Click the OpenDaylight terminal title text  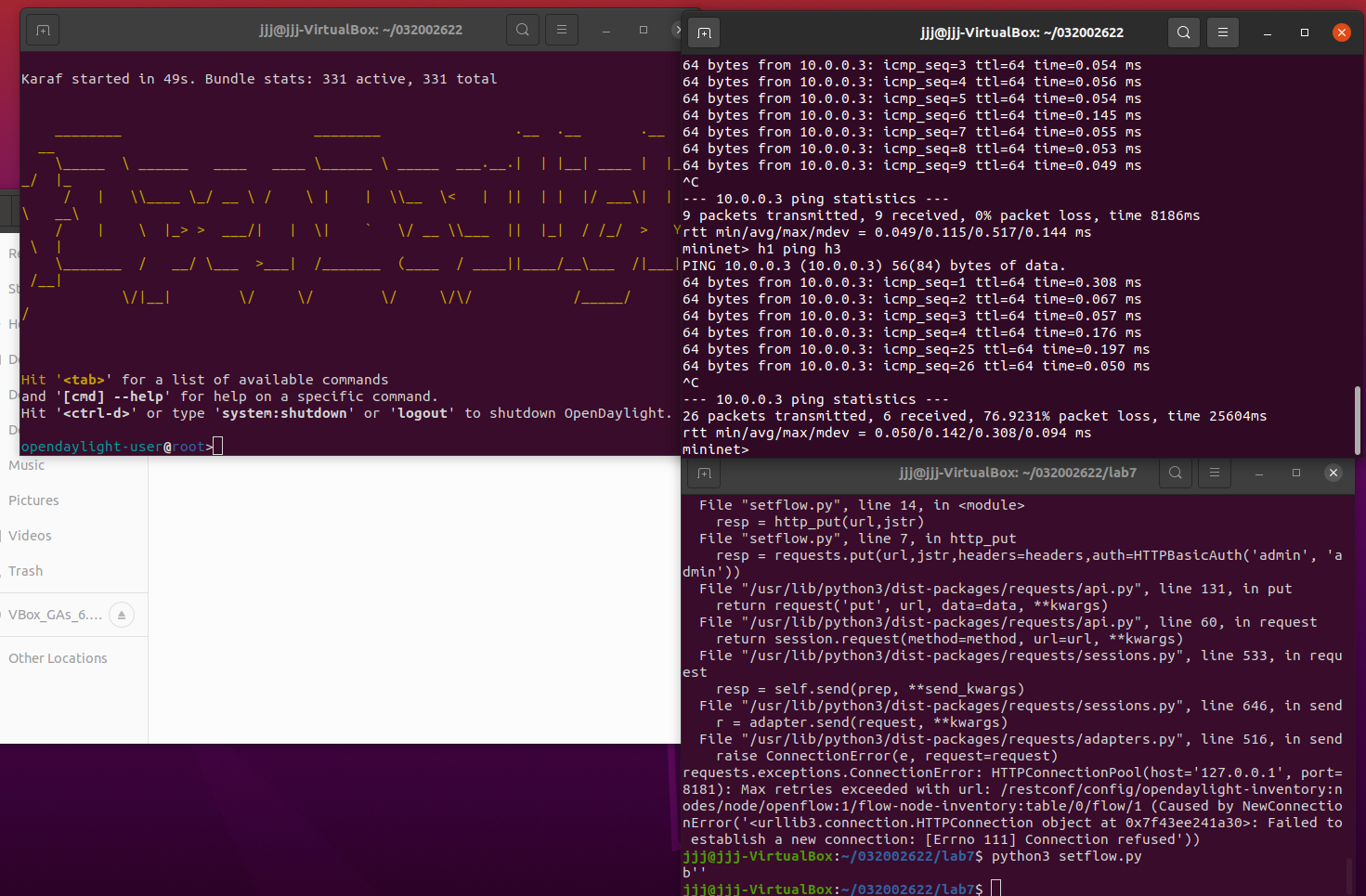[x=360, y=30]
